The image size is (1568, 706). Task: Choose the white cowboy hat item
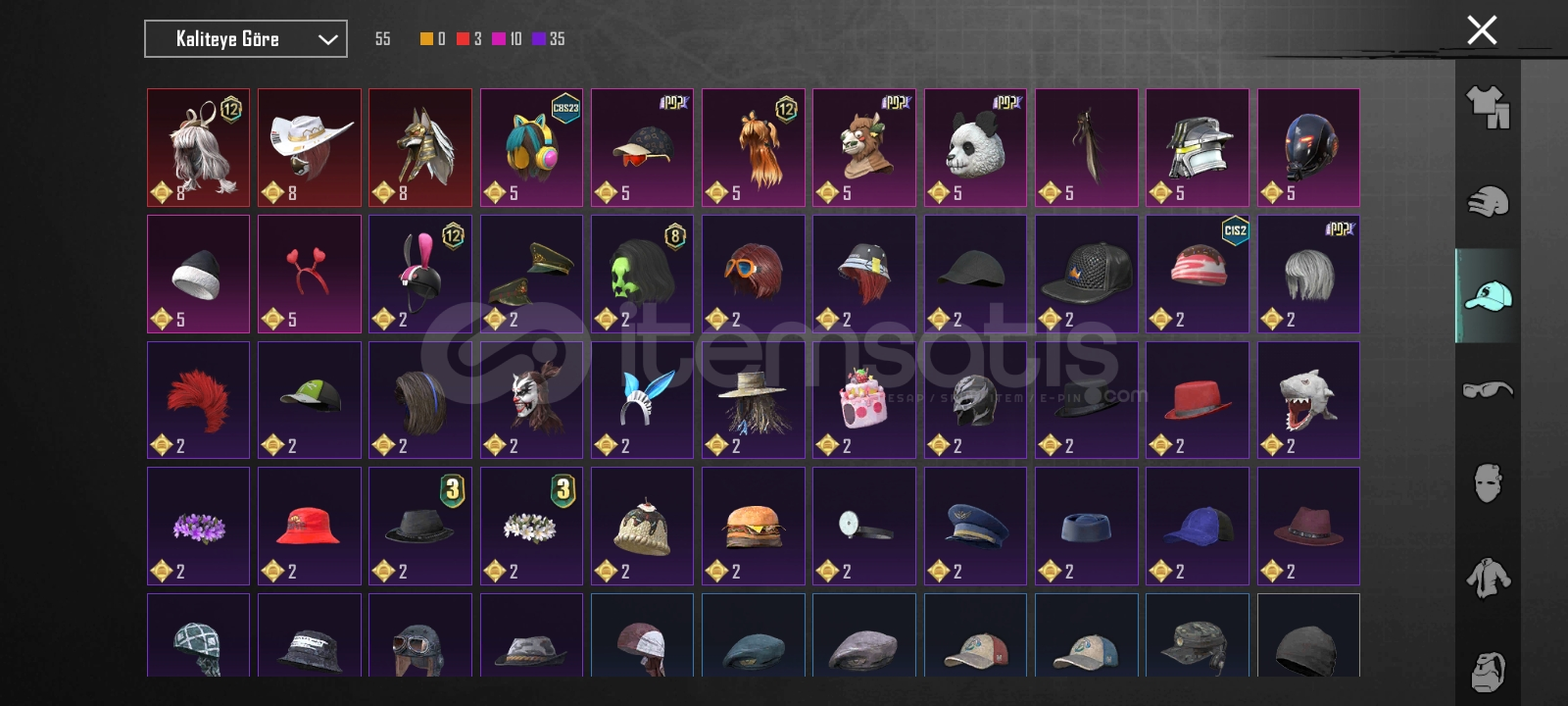pos(310,148)
